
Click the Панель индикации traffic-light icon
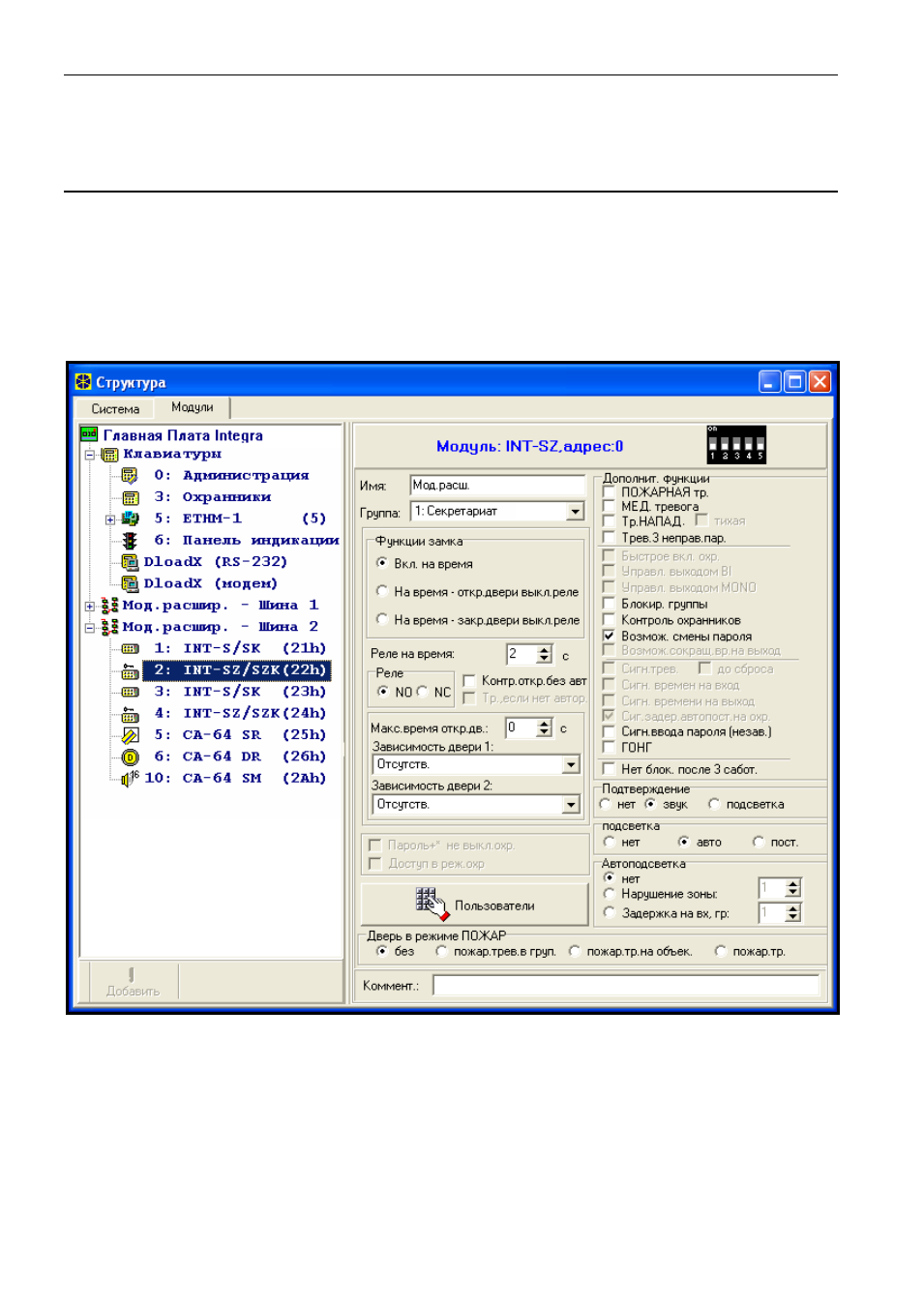click(130, 540)
